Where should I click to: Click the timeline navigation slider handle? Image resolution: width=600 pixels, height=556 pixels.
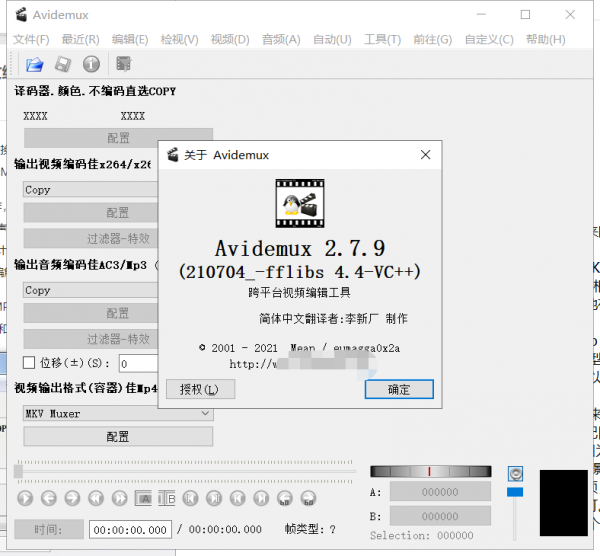pos(18,471)
